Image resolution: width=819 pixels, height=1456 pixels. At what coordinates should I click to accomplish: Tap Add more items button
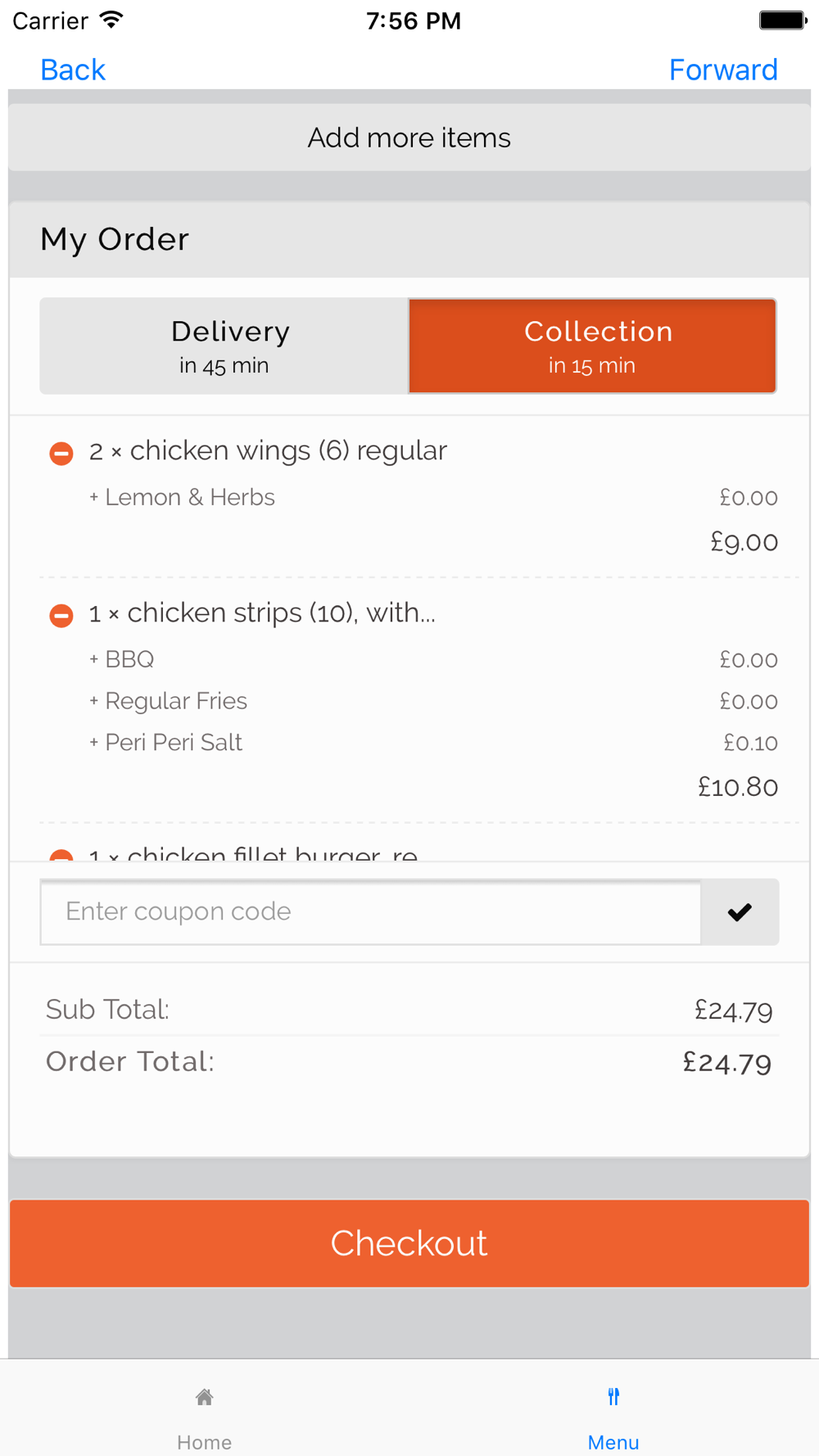[x=409, y=138]
